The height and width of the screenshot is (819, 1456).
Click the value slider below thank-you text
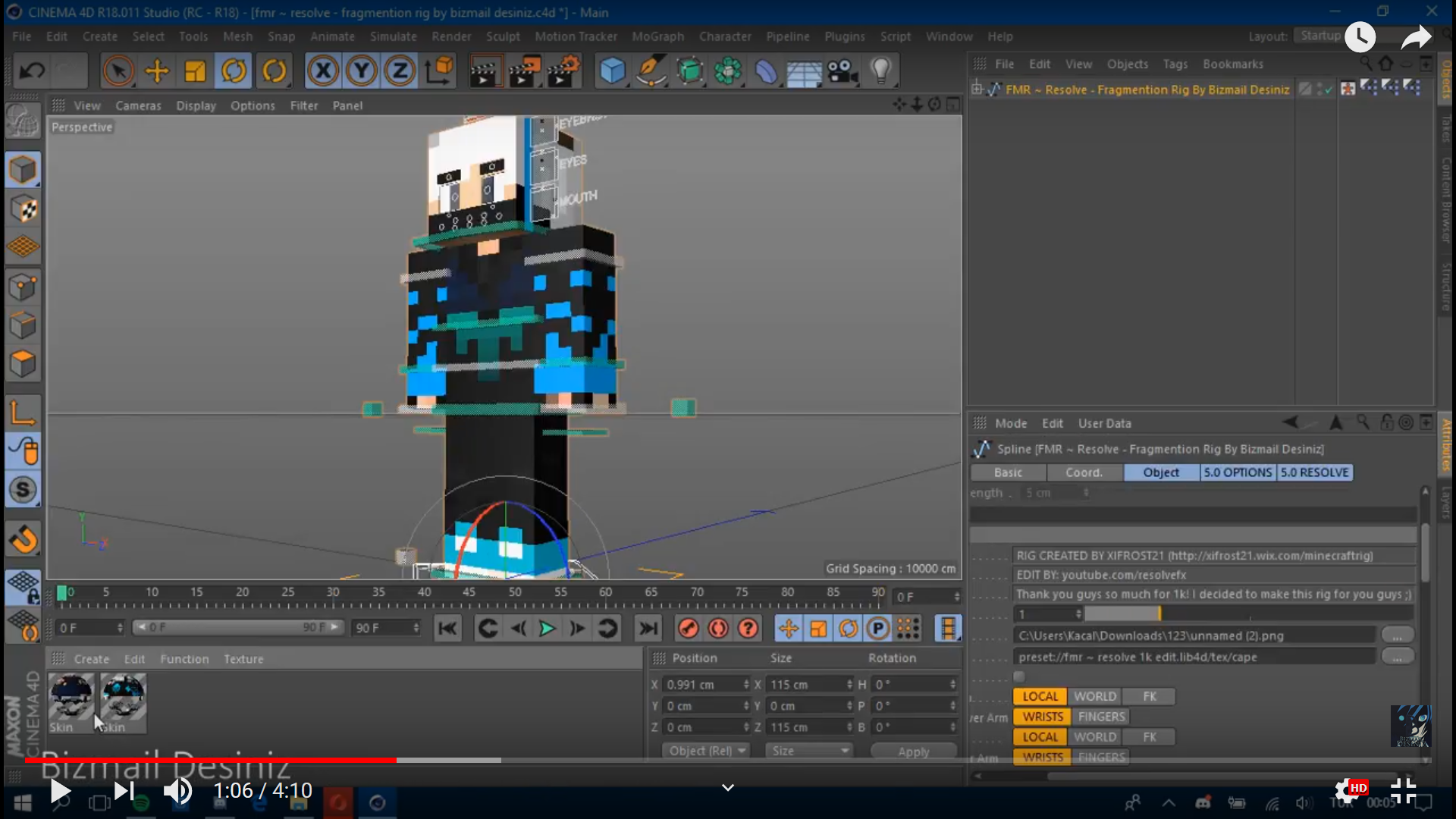click(1249, 613)
